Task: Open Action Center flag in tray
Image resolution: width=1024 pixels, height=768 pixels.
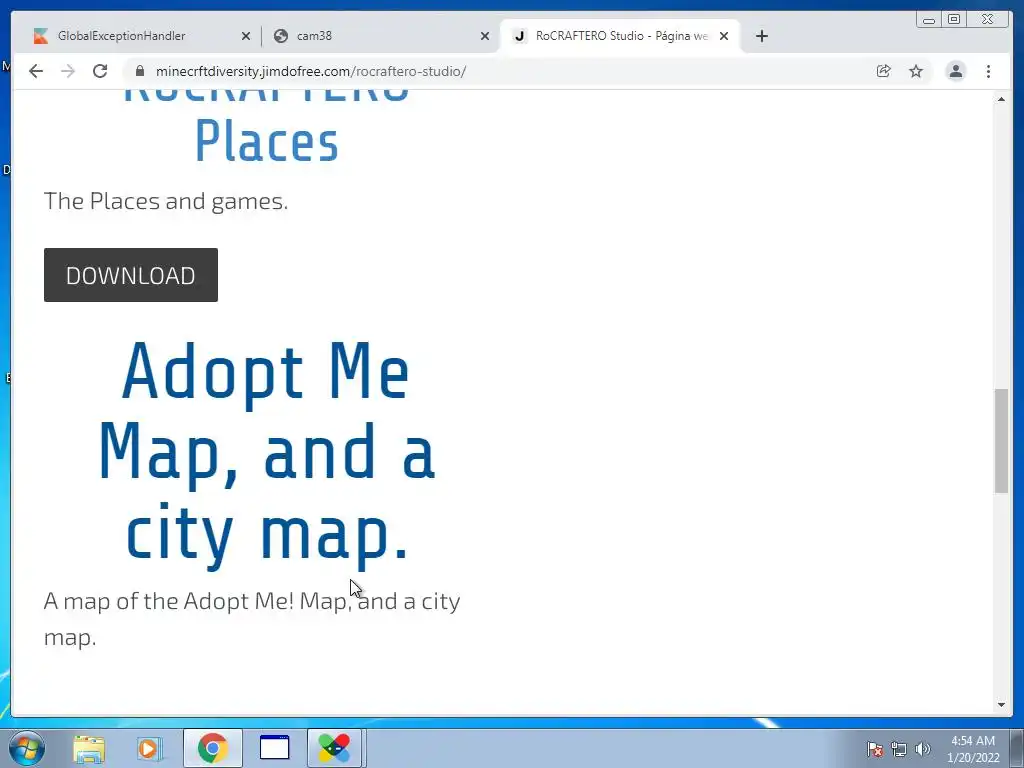Action: click(x=875, y=749)
